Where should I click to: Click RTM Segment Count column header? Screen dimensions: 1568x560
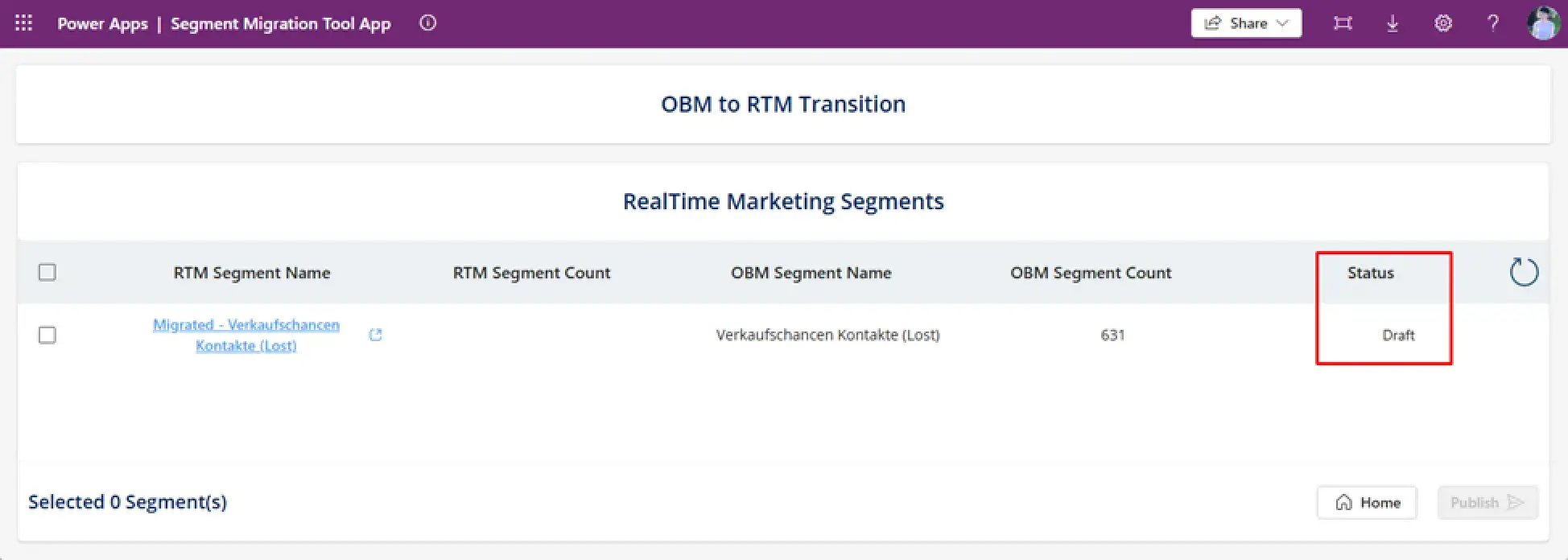532,273
